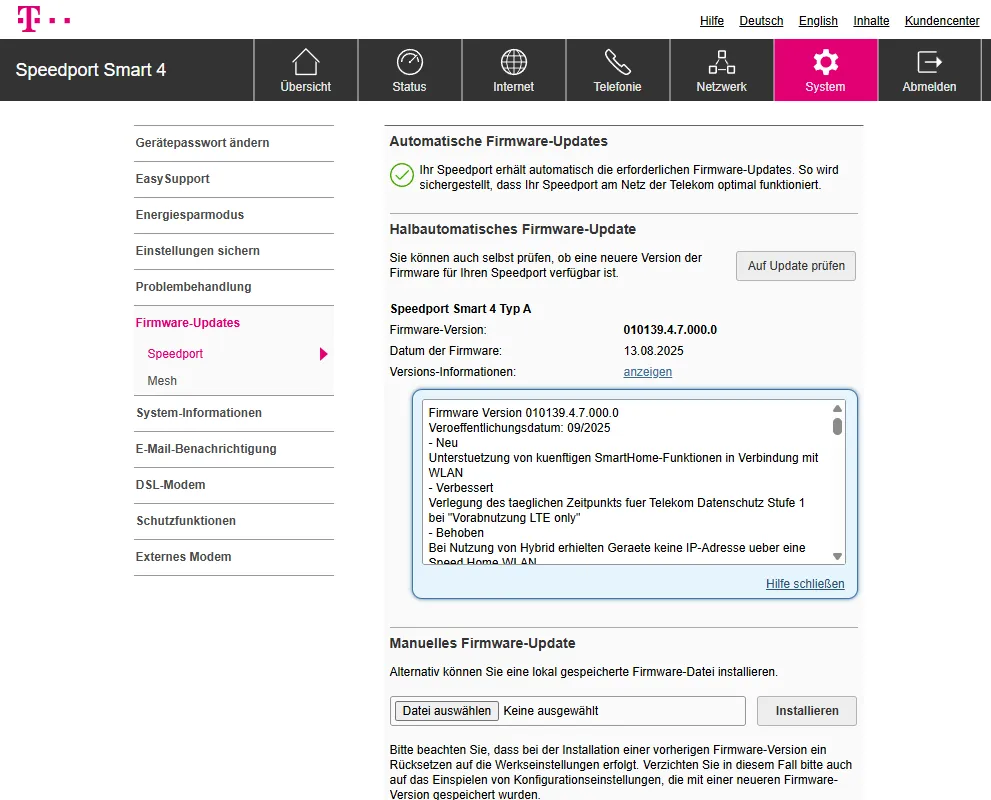Open the Übersicht home icon
991x800 pixels.
305,61
